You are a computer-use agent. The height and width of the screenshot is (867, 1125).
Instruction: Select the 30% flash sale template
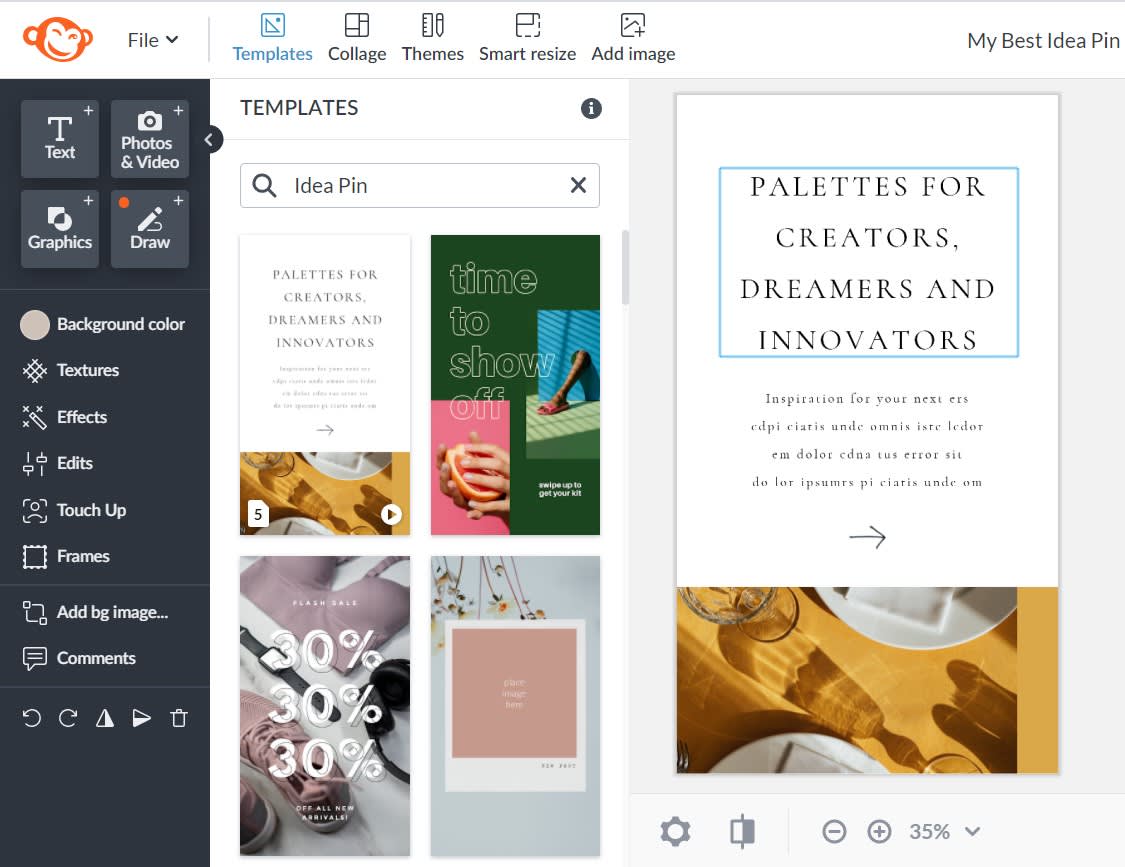(x=325, y=706)
